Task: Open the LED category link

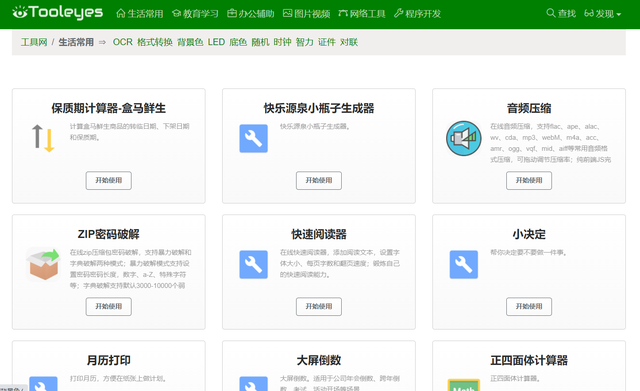Action: pos(216,42)
